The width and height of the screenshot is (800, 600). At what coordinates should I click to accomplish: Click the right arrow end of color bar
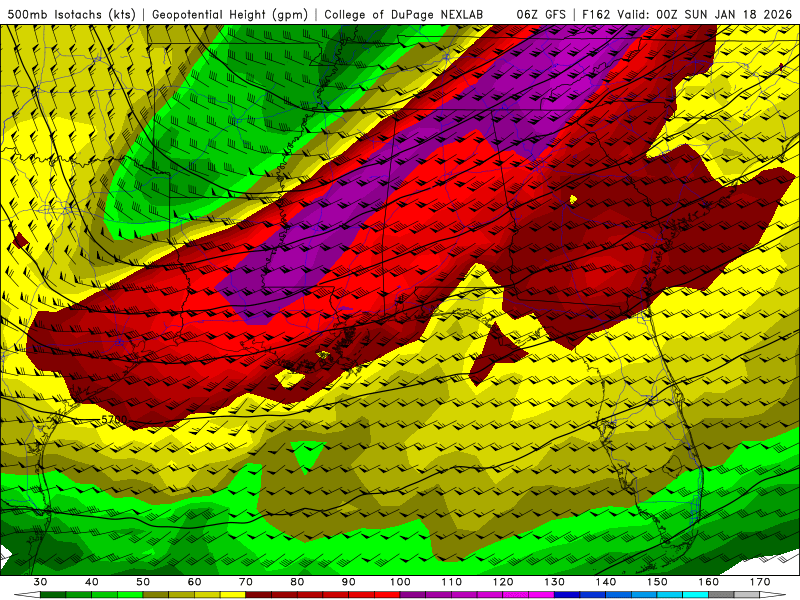pyautogui.click(x=773, y=595)
